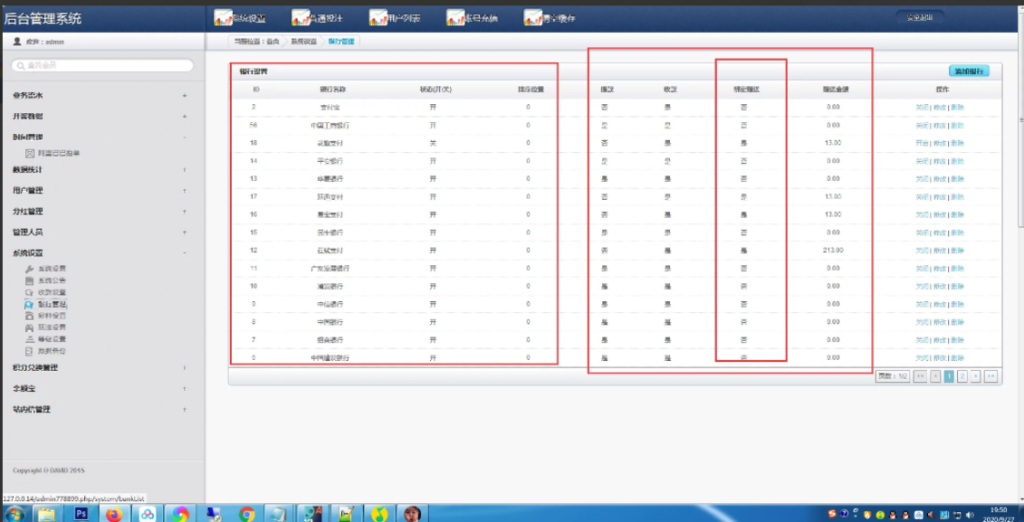Click the 213.00 amount cell
The width and height of the screenshot is (1024, 522).
point(833,250)
